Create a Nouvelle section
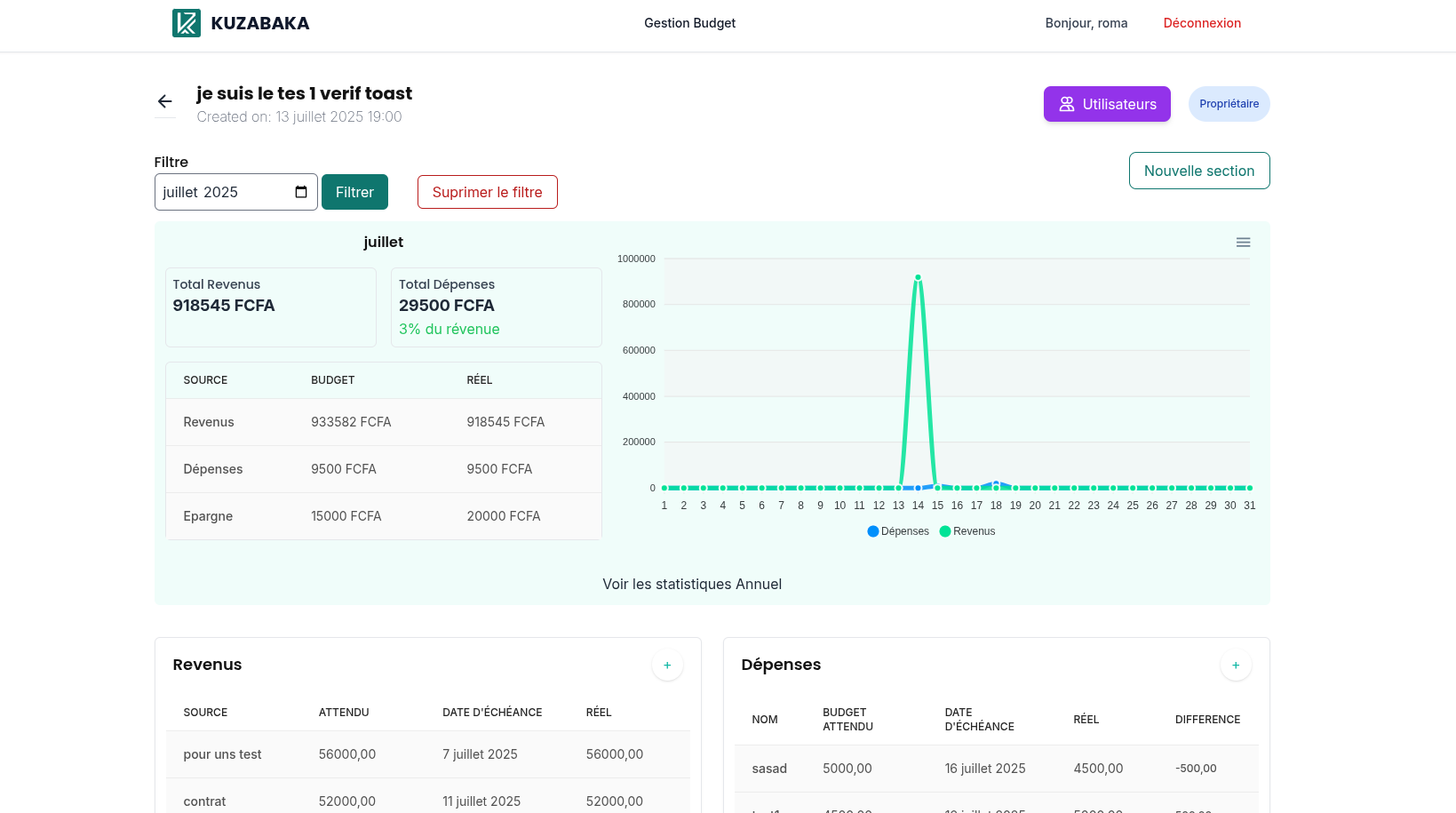The width and height of the screenshot is (1456, 813). pyautogui.click(x=1198, y=171)
